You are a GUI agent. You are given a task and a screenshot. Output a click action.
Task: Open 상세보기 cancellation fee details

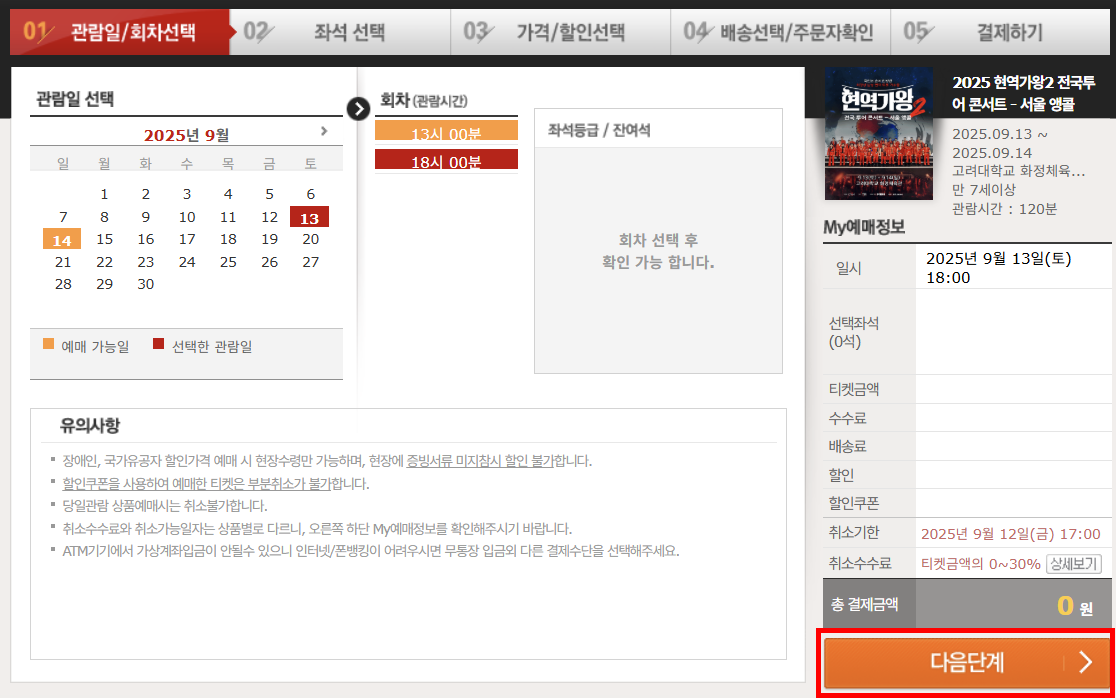pos(1074,564)
